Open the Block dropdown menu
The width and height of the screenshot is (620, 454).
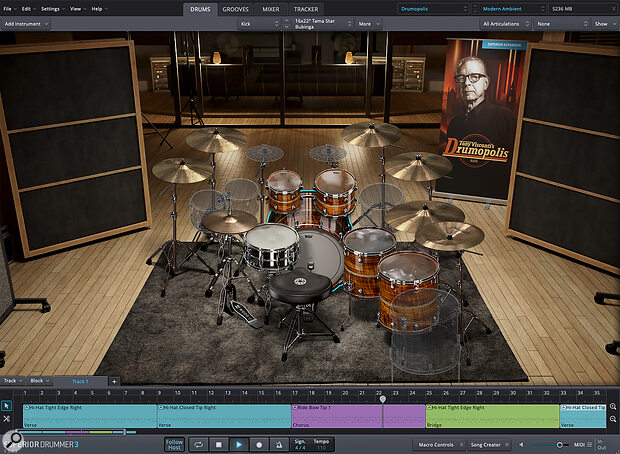coord(40,381)
